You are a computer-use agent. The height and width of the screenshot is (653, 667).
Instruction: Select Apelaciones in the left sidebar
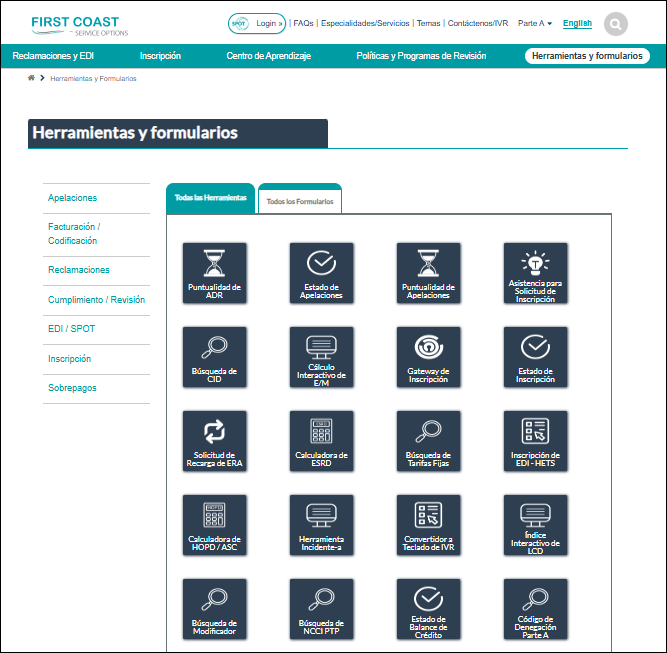72,198
